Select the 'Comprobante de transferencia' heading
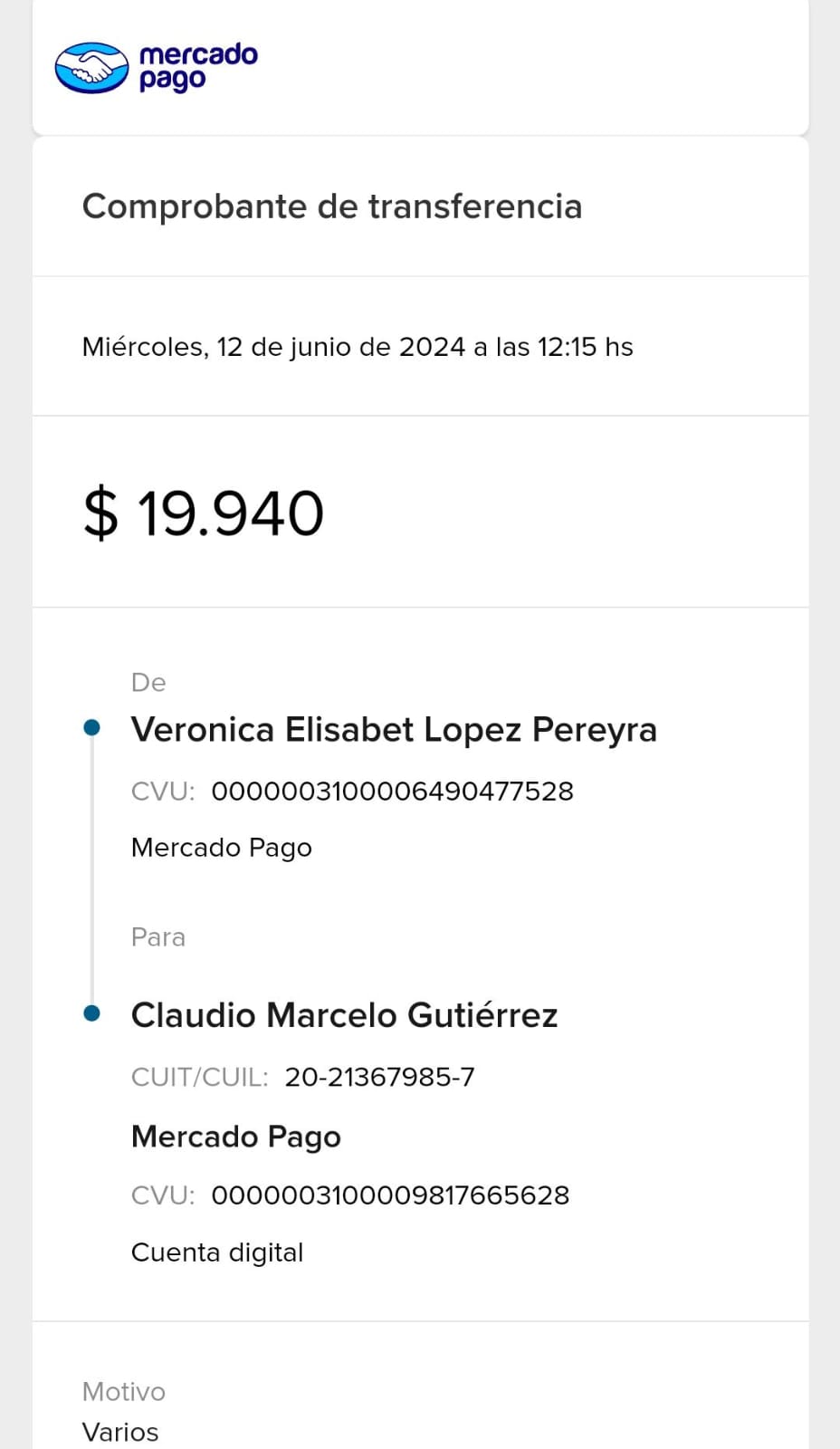840x1449 pixels. pyautogui.click(x=331, y=206)
